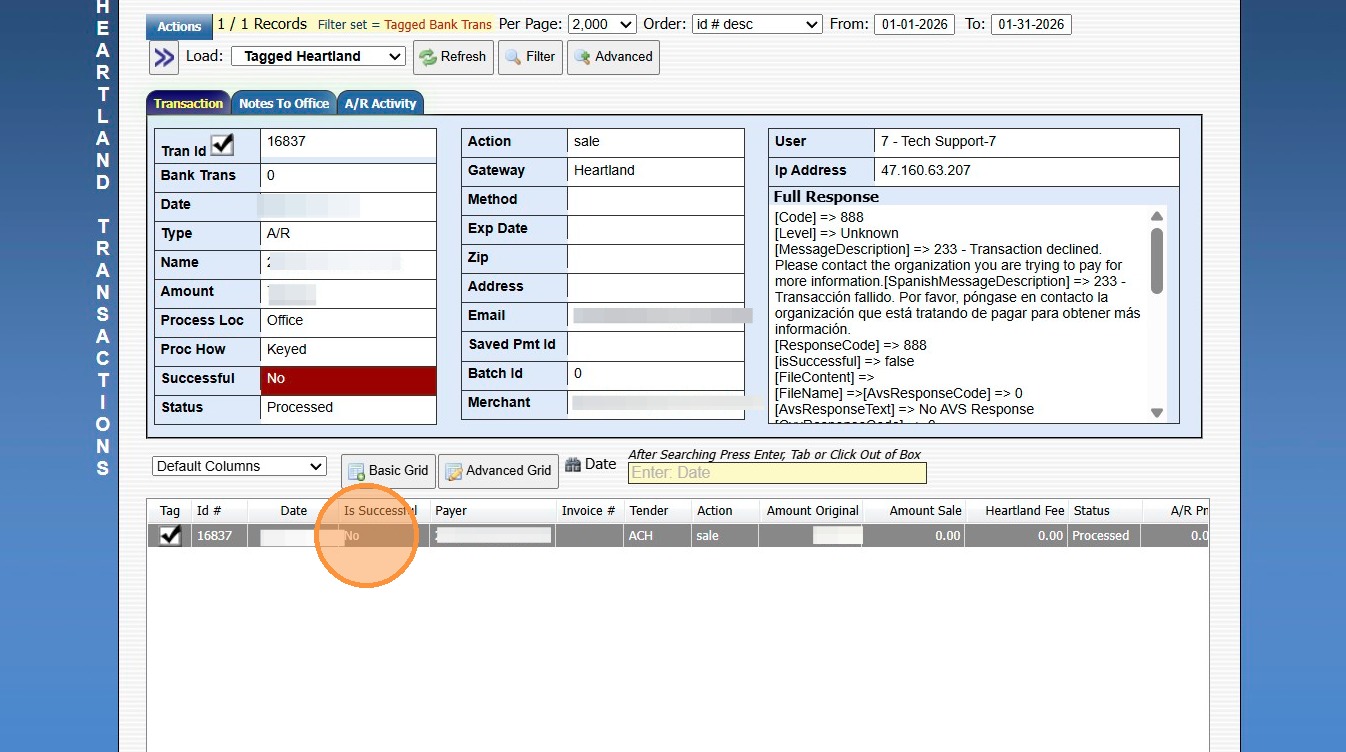The height and width of the screenshot is (752, 1346).
Task: Click the Action value sale in details
Action: pyautogui.click(x=587, y=141)
